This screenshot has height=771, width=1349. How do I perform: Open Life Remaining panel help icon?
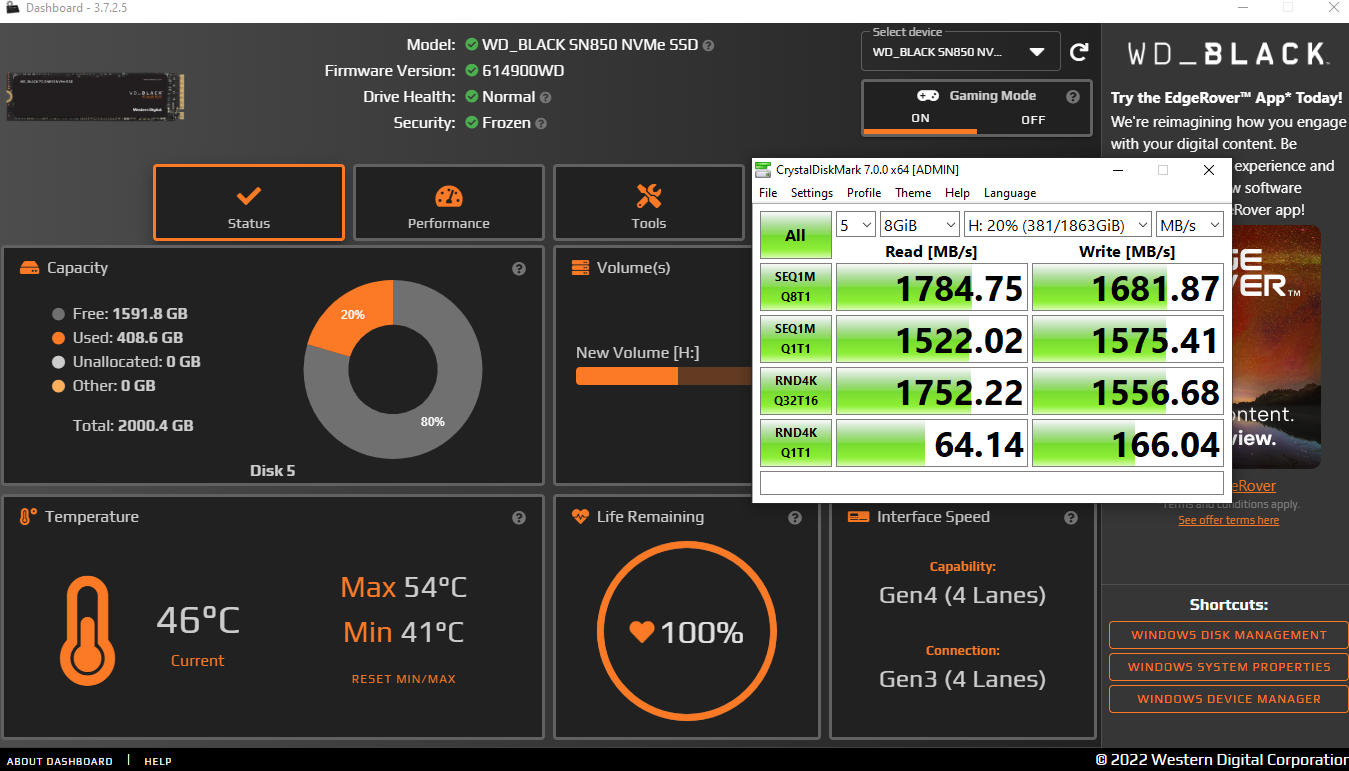coord(795,517)
